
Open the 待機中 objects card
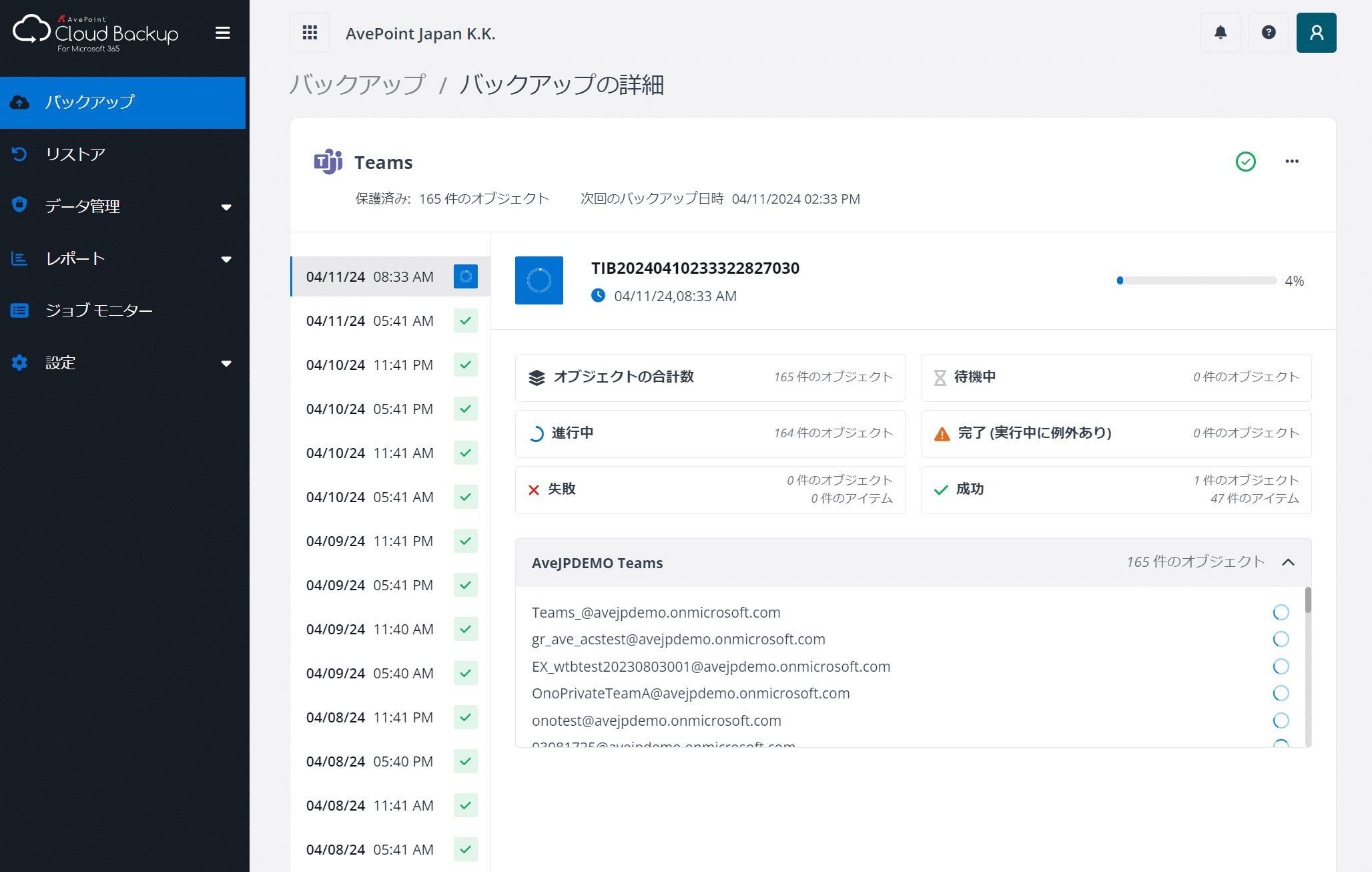1116,377
